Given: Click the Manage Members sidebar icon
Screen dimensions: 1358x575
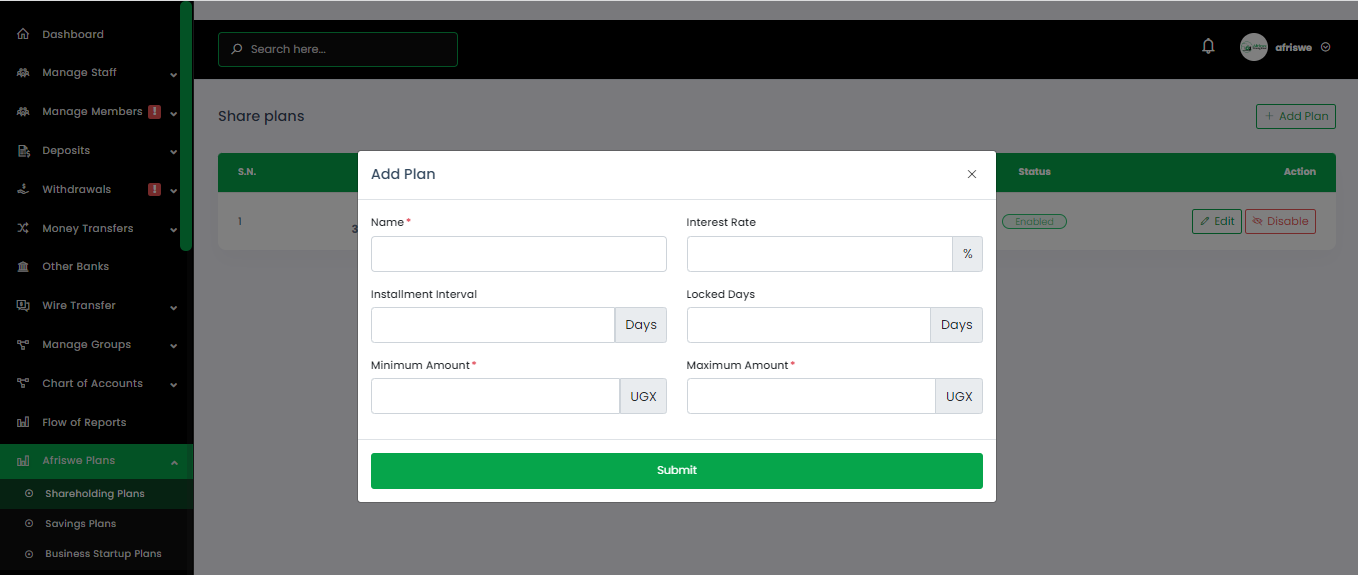Looking at the screenshot, I should click(23, 112).
